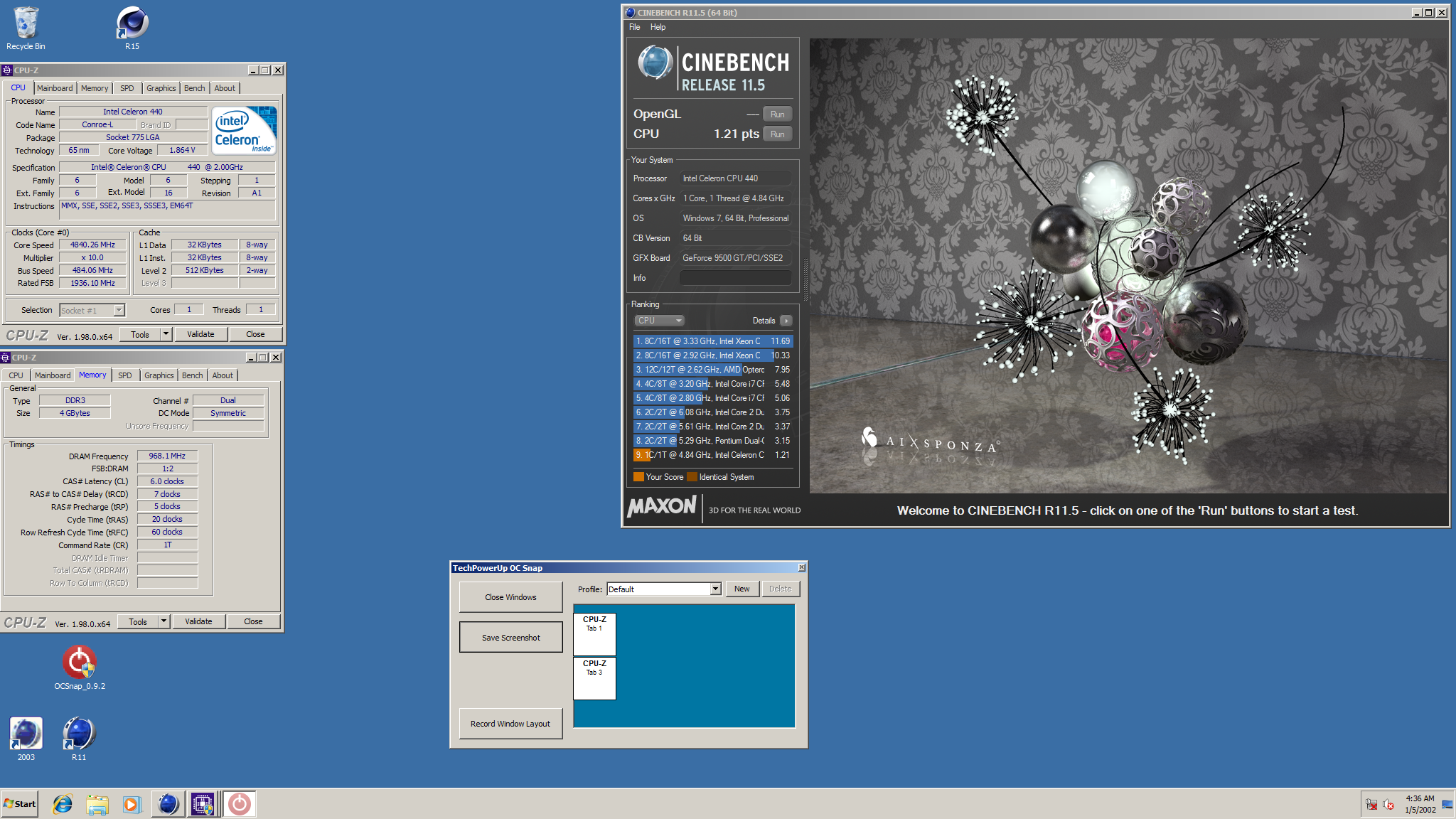Click Close in top CPU-Z window
This screenshot has height=819, width=1456.
point(255,334)
